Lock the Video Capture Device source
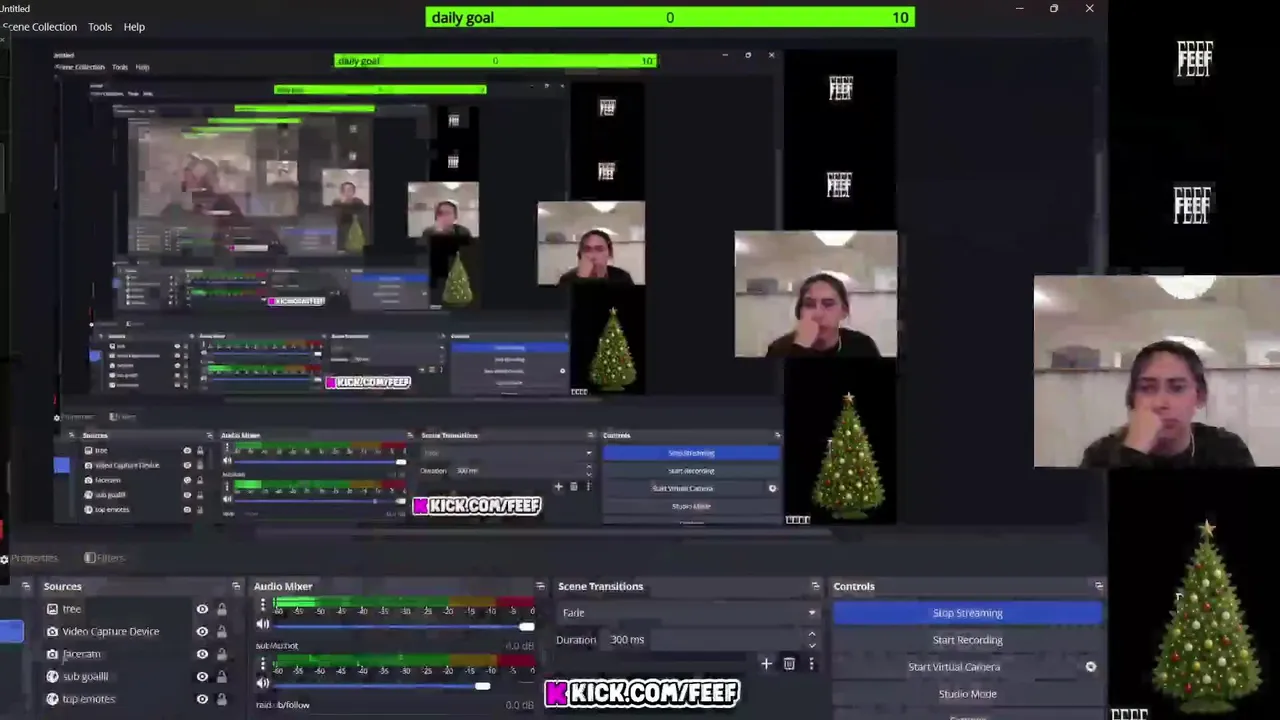Screen dimensions: 1280x720 tap(222, 631)
